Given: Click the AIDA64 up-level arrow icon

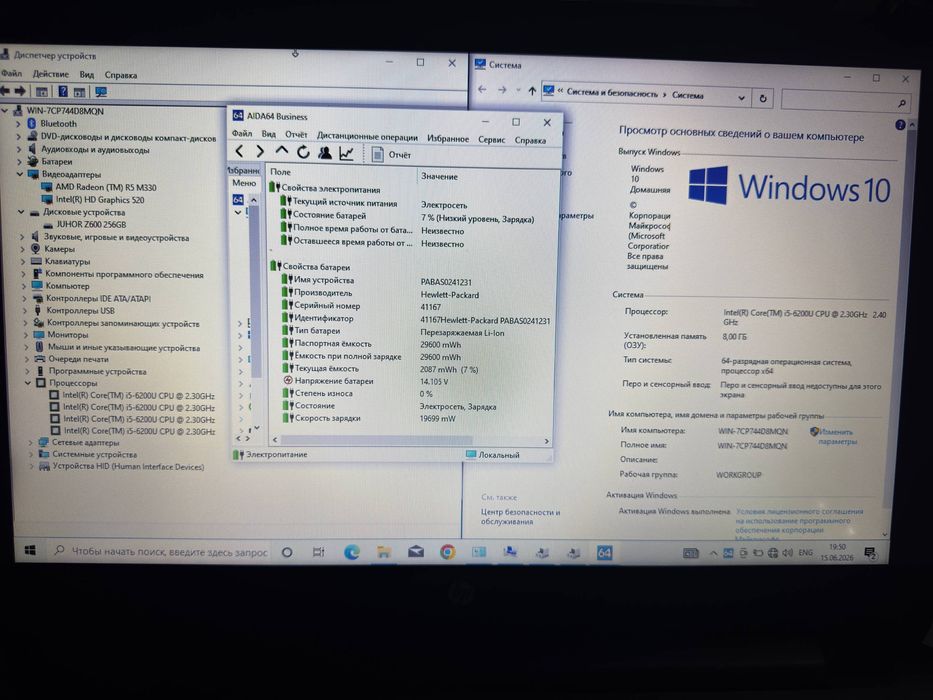Looking at the screenshot, I should tap(281, 152).
